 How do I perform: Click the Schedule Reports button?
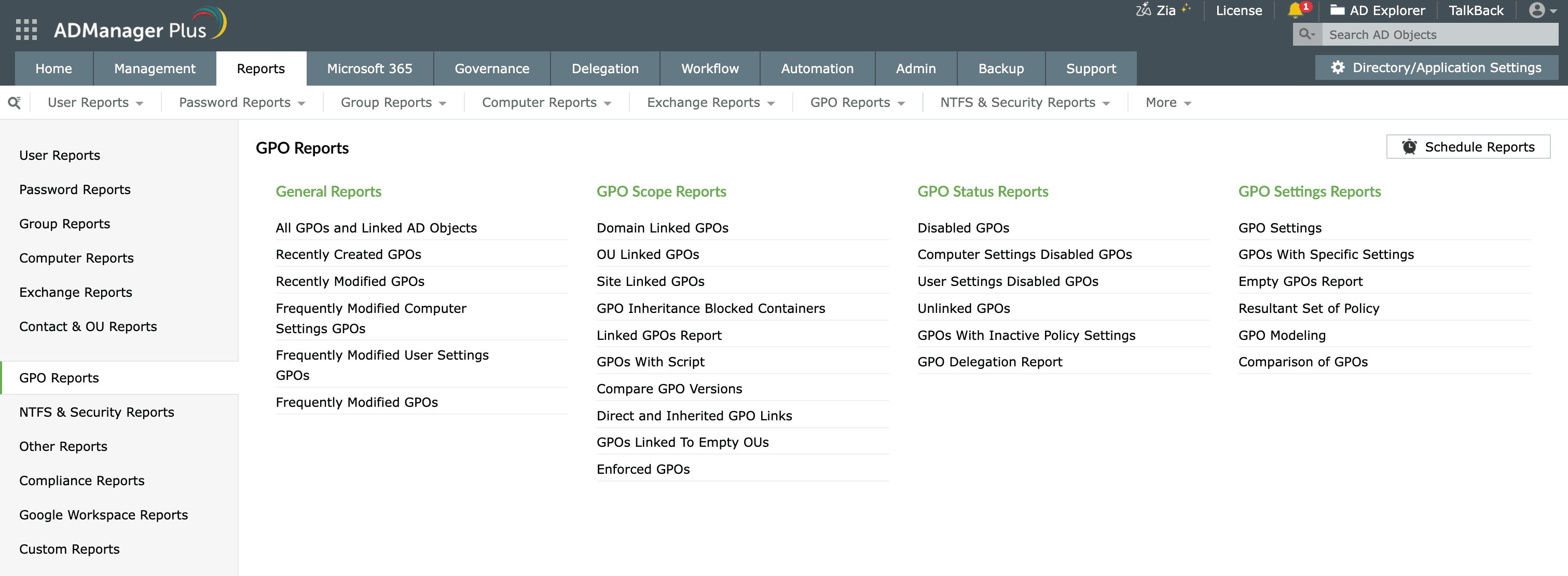click(x=1468, y=147)
